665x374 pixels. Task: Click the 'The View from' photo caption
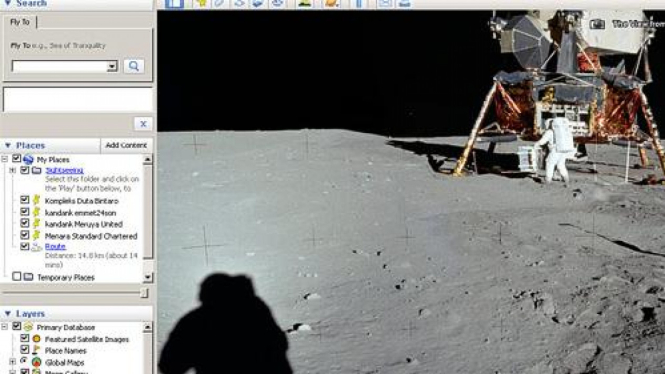pos(638,24)
